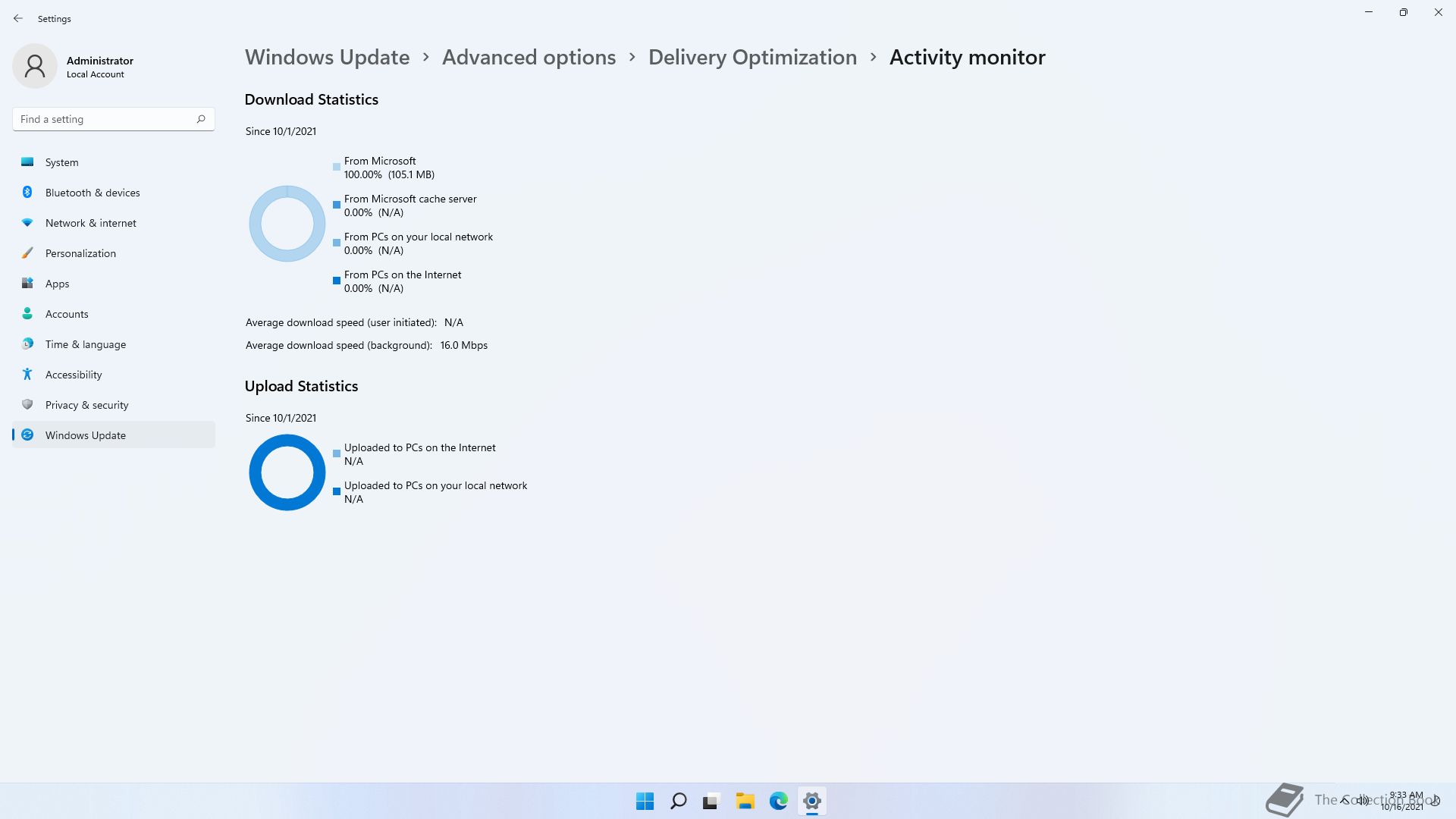
Task: Click the From PCs on the Internet swatch
Action: (337, 281)
